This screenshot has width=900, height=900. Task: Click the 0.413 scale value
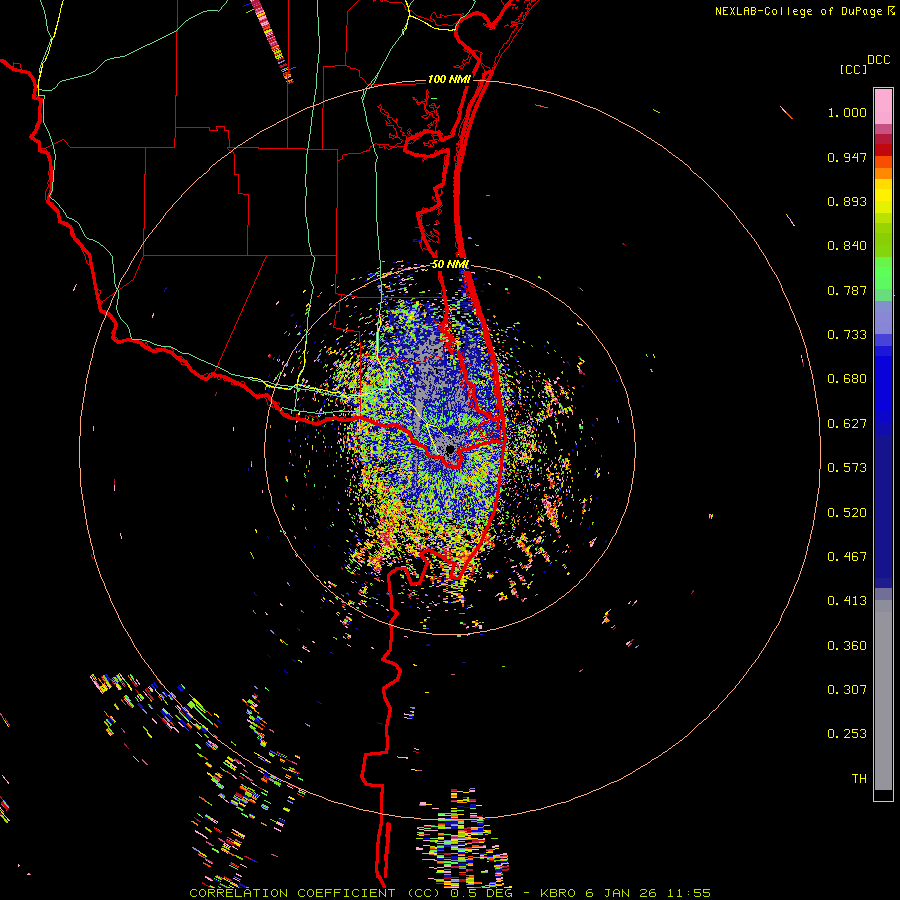847,601
